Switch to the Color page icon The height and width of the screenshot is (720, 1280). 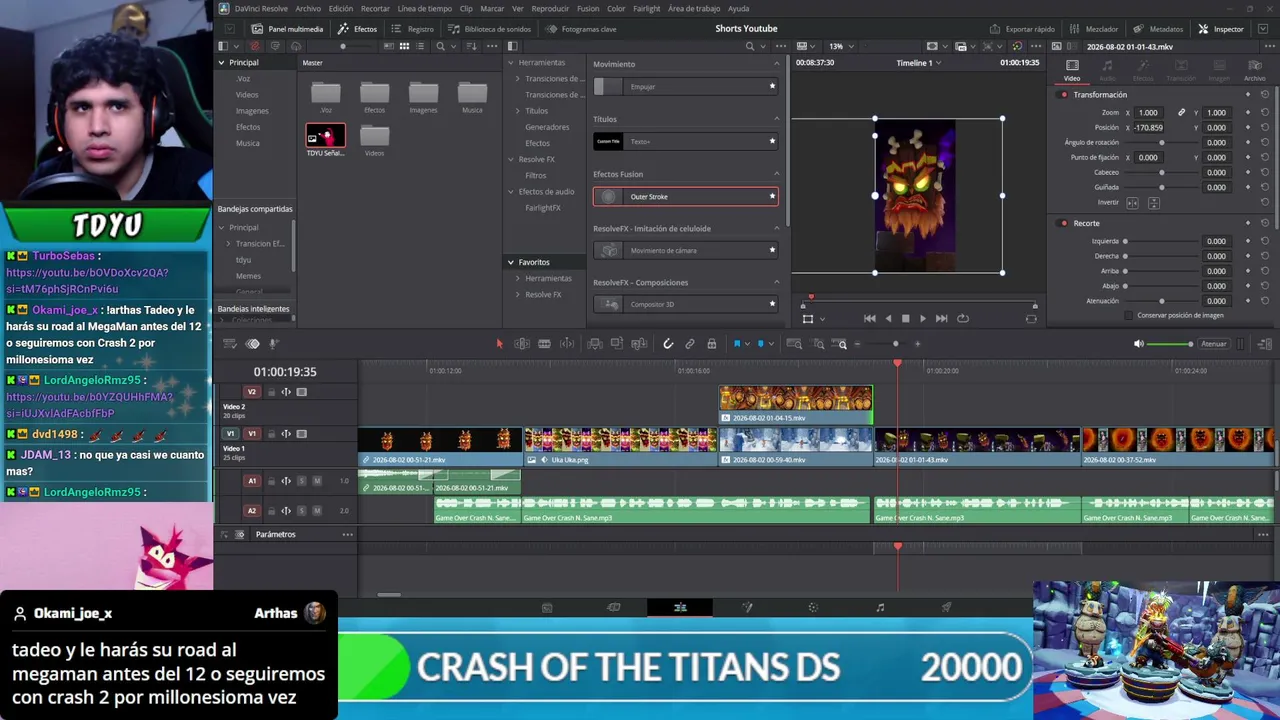(813, 607)
